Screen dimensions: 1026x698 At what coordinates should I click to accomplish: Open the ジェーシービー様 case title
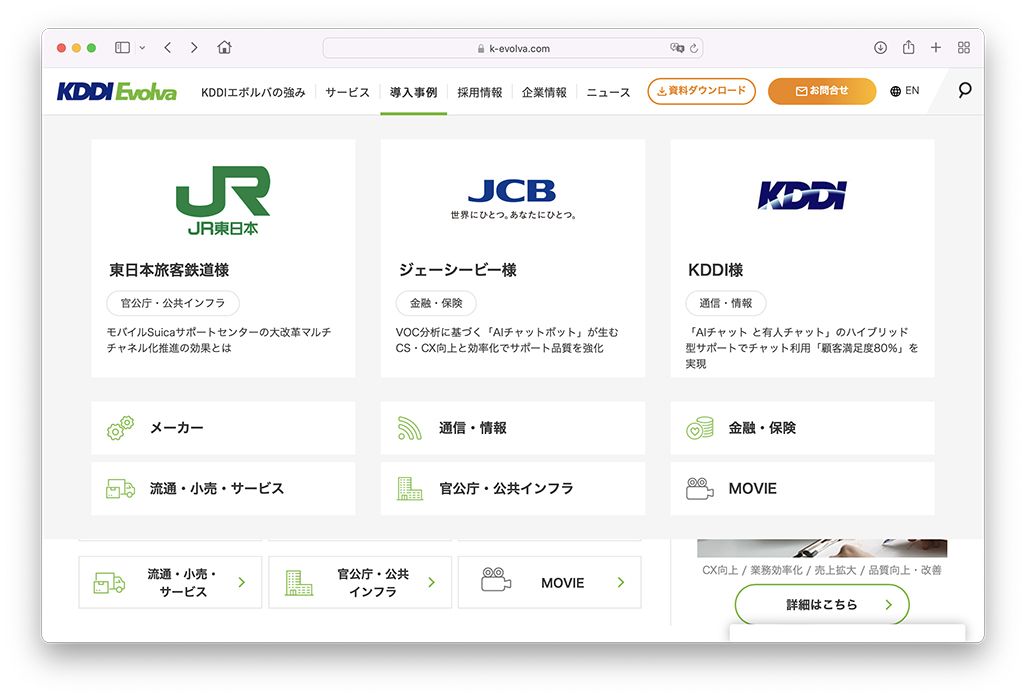(458, 270)
